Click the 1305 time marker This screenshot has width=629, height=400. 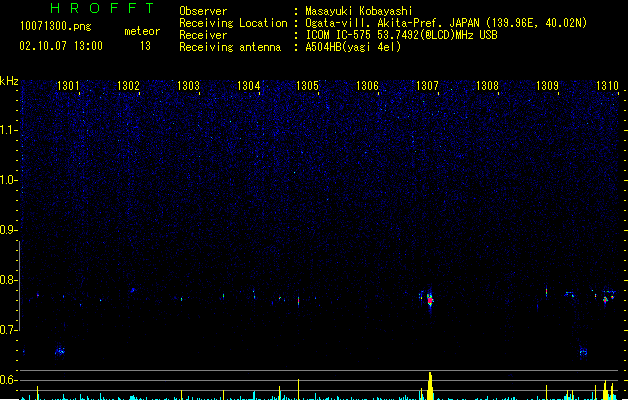(307, 86)
